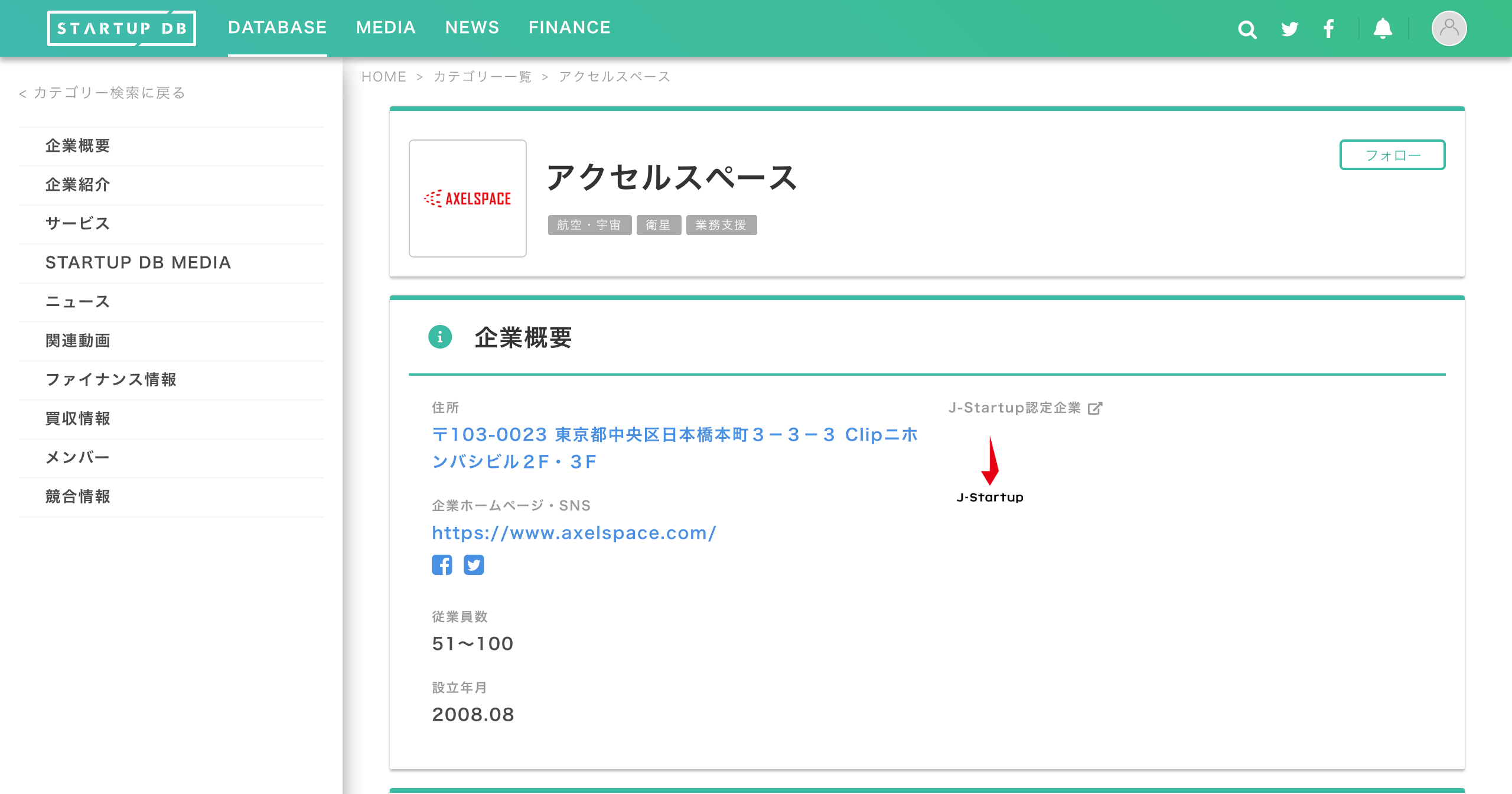Viewport: 1512px width, 794px height.
Task: Click the Twitter icon in top navigation
Action: pyautogui.click(x=1289, y=29)
